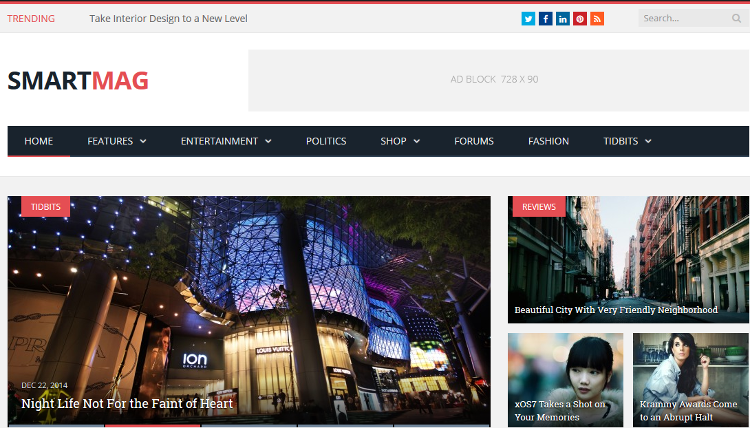750x428 pixels.
Task: Expand the Tidbits dropdown chevron
Action: click(x=648, y=141)
